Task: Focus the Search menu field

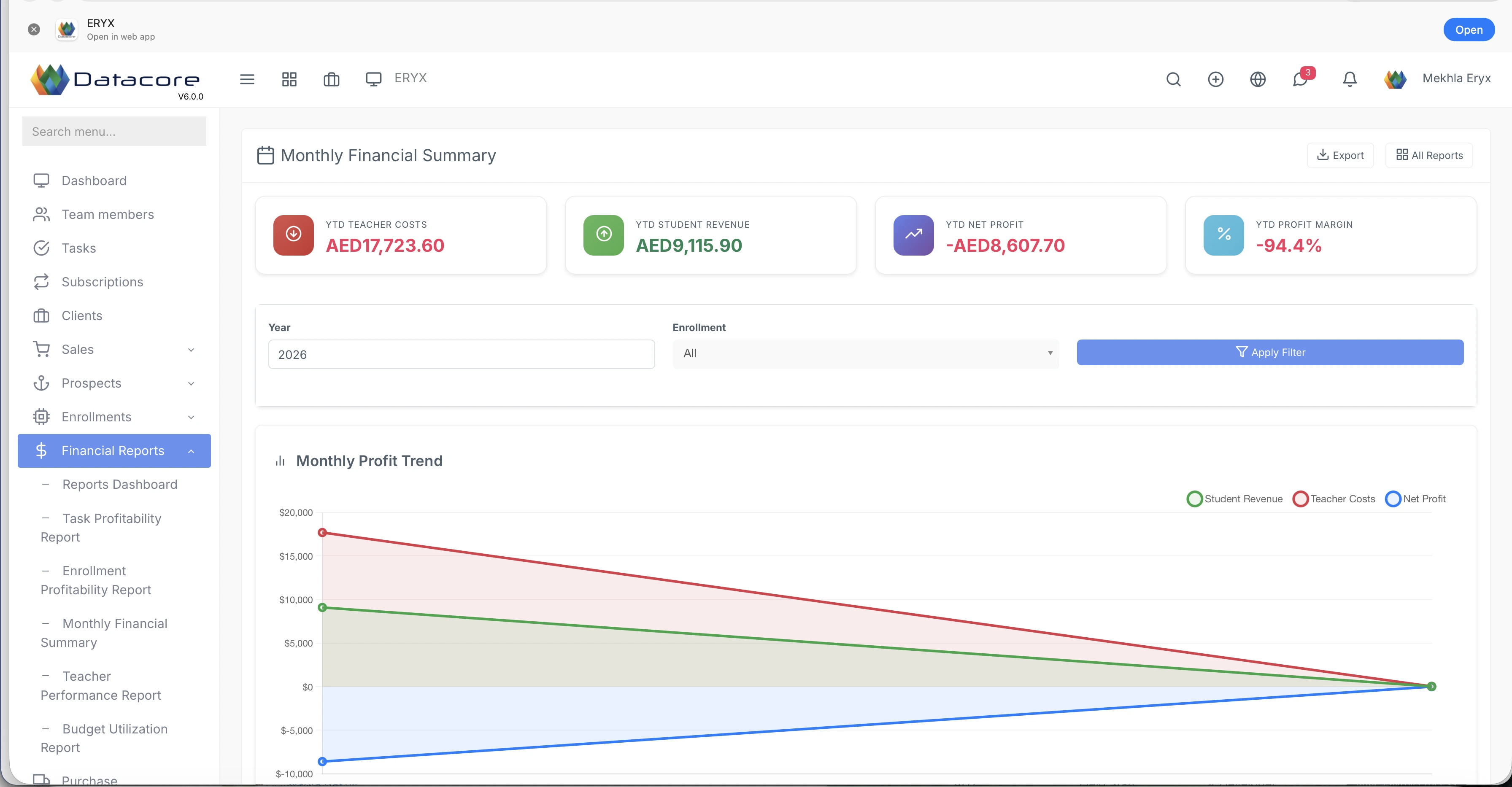Action: pyautogui.click(x=114, y=132)
